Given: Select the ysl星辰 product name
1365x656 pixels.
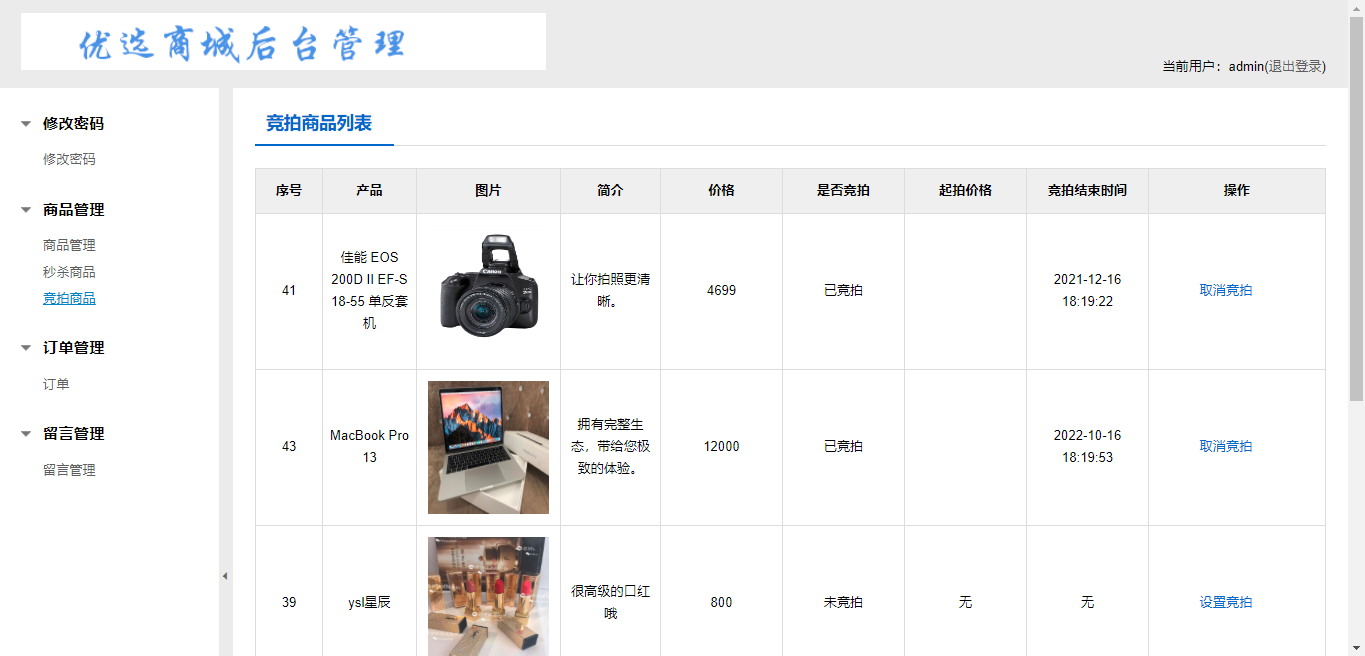Looking at the screenshot, I should point(369,602).
